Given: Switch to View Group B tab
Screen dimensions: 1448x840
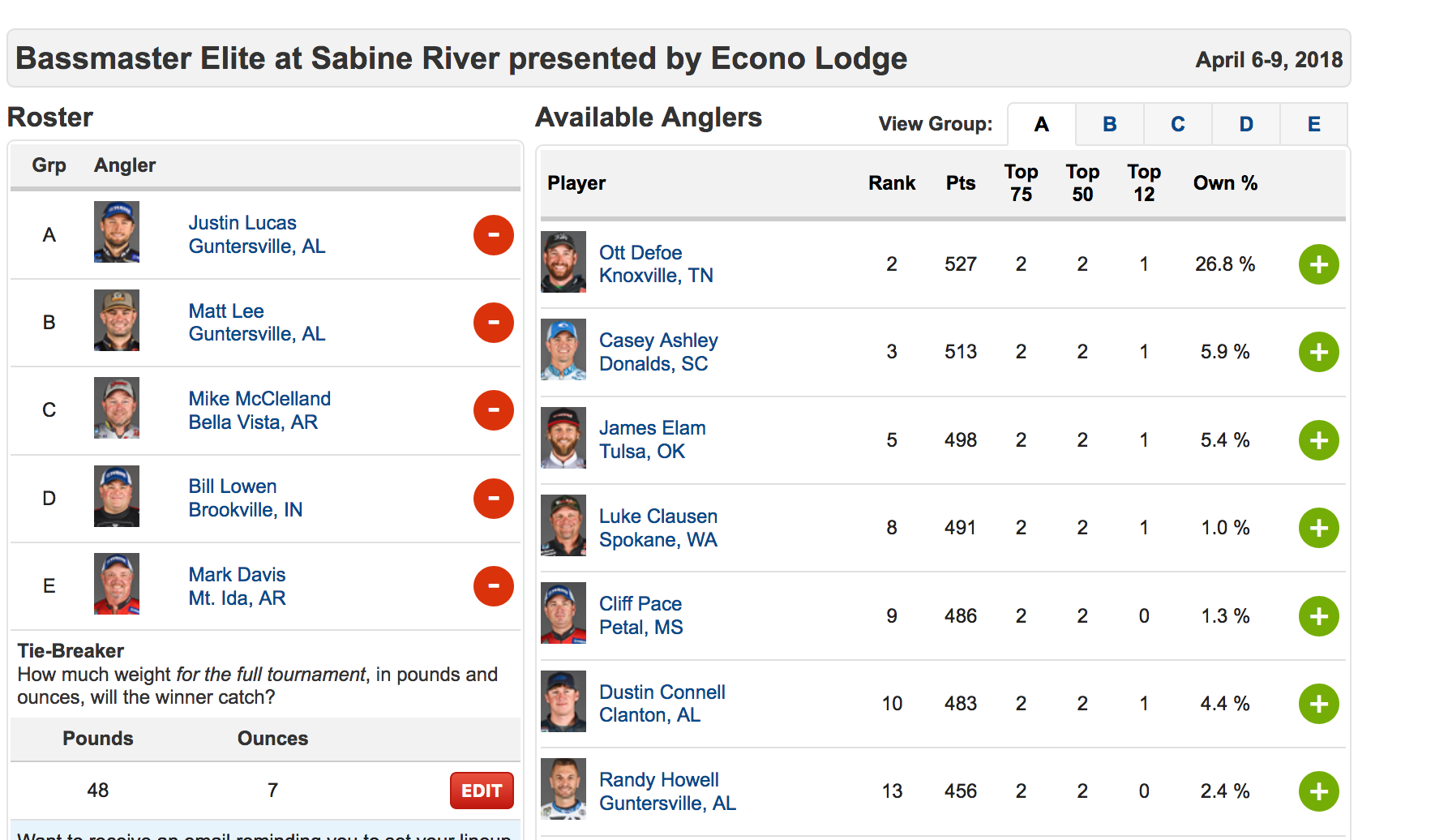Looking at the screenshot, I should (x=1109, y=124).
